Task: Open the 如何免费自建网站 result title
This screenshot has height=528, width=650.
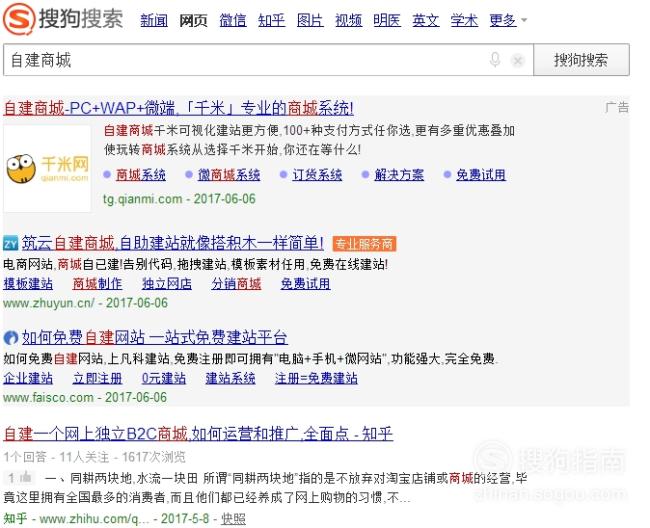Action: [155, 337]
